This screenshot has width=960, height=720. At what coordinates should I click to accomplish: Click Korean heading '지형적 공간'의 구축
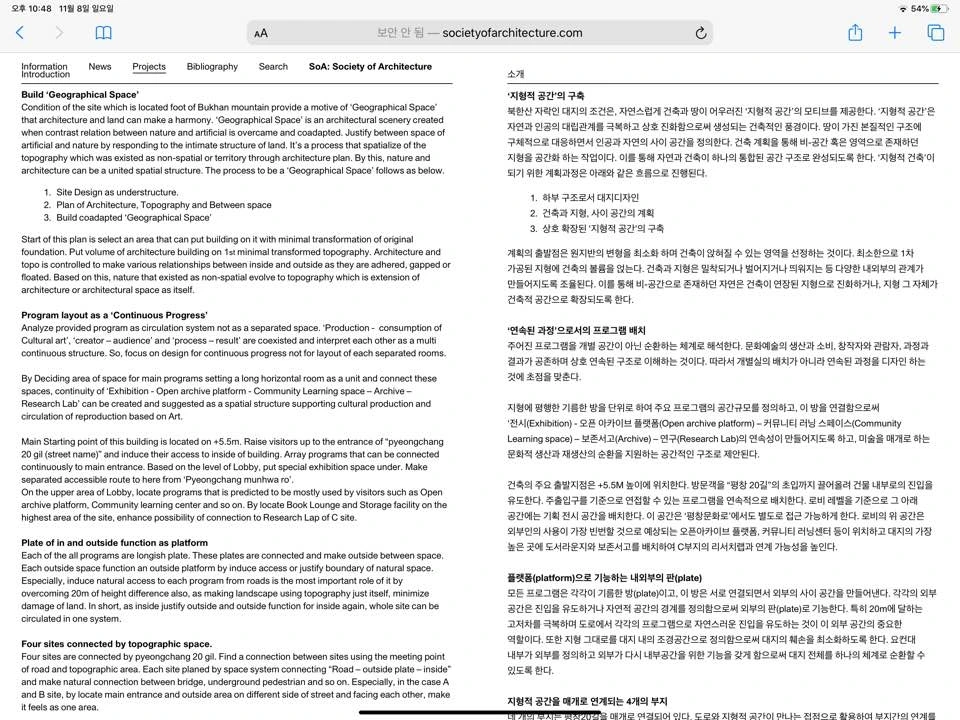tap(546, 96)
